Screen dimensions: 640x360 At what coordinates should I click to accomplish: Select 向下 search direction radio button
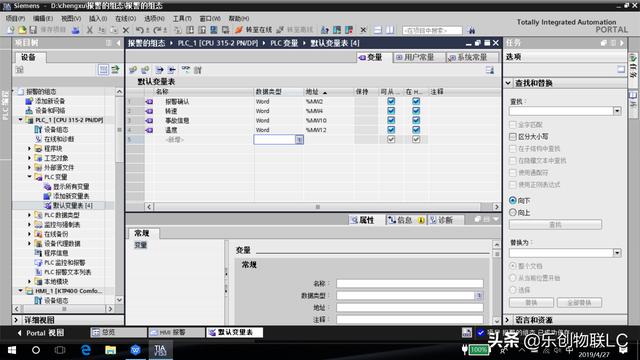click(513, 200)
